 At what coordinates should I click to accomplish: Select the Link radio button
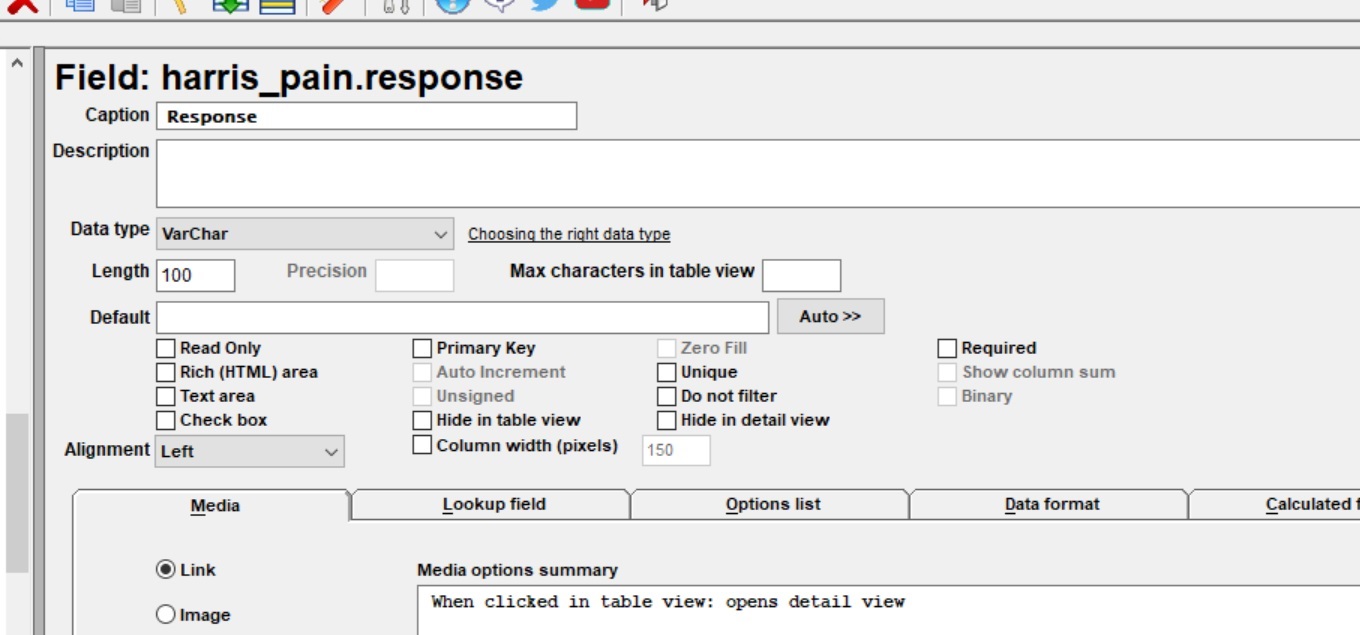[x=166, y=569]
